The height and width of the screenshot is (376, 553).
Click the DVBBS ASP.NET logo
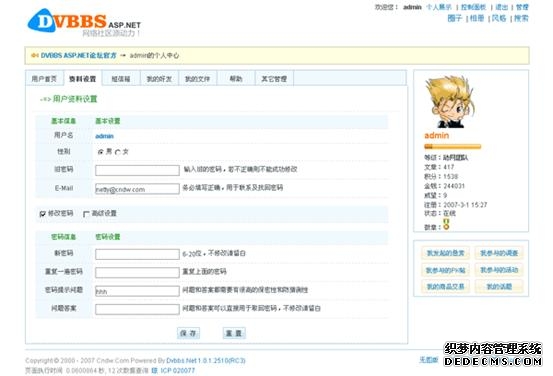click(x=84, y=23)
